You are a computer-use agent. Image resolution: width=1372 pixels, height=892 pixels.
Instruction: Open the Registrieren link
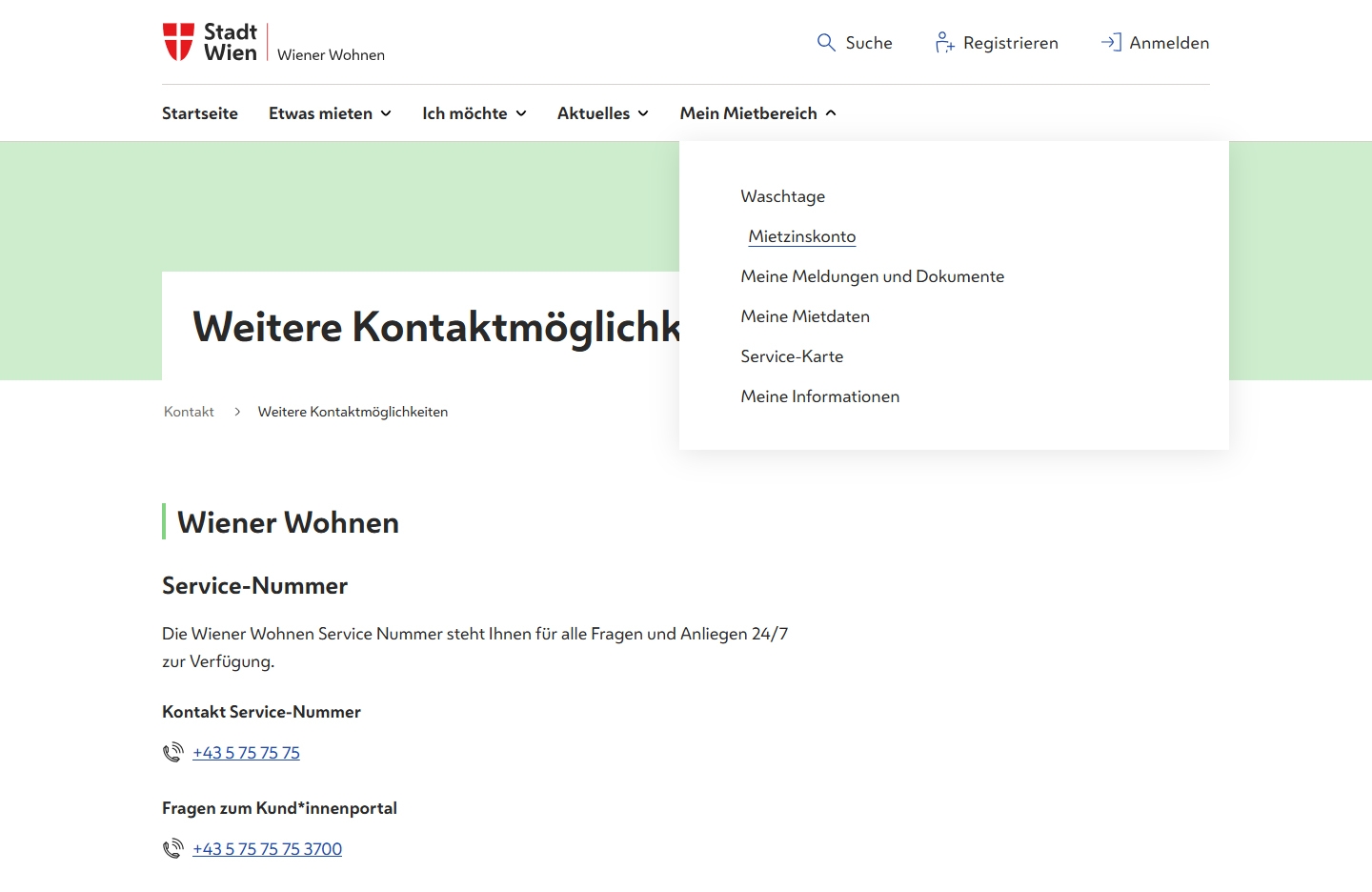(997, 43)
